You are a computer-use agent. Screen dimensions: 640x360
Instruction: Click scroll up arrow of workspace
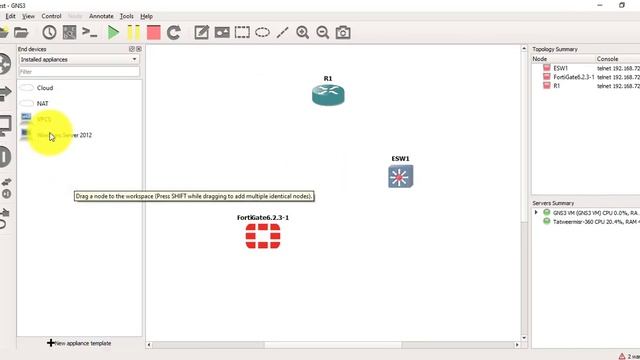pos(524,49)
